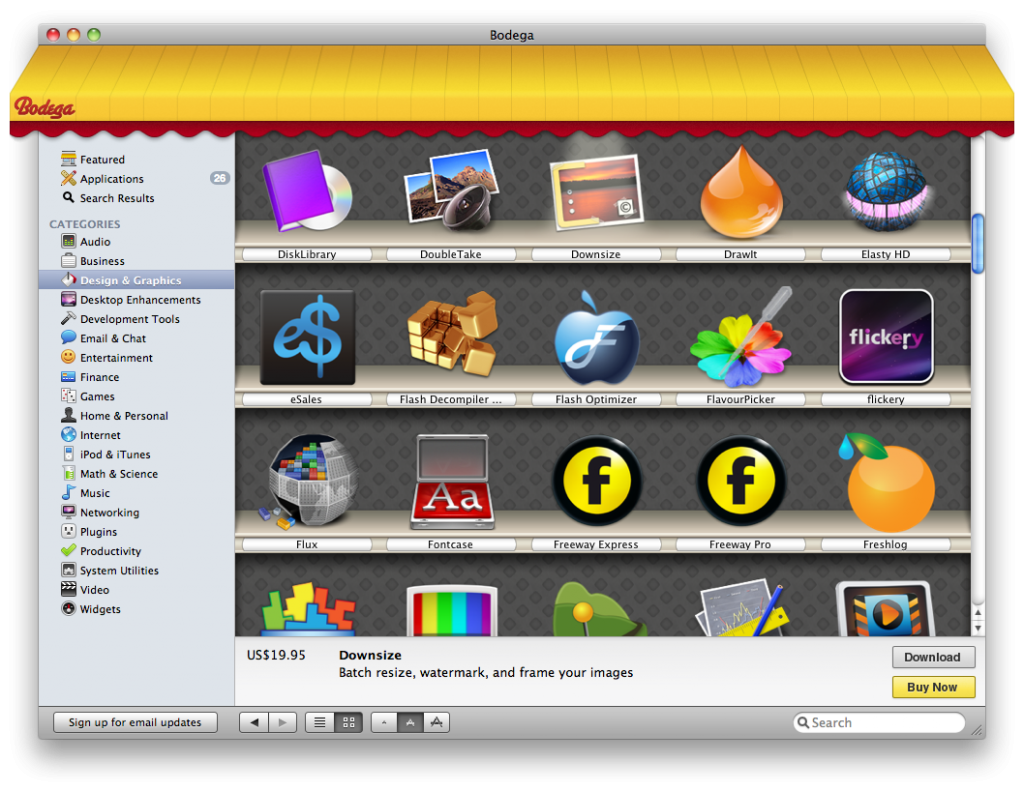Click the Downsize label on shelf

596,254
